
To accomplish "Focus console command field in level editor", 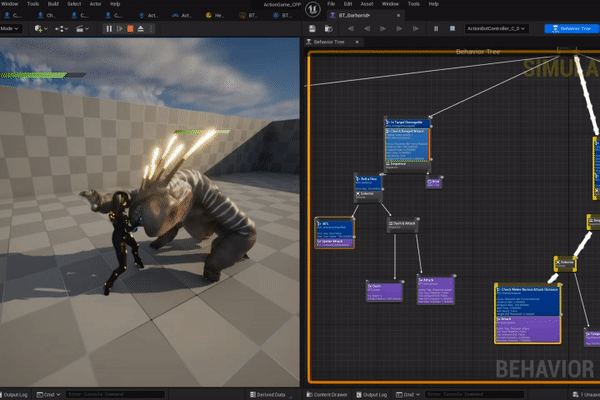I will [x=115, y=394].
